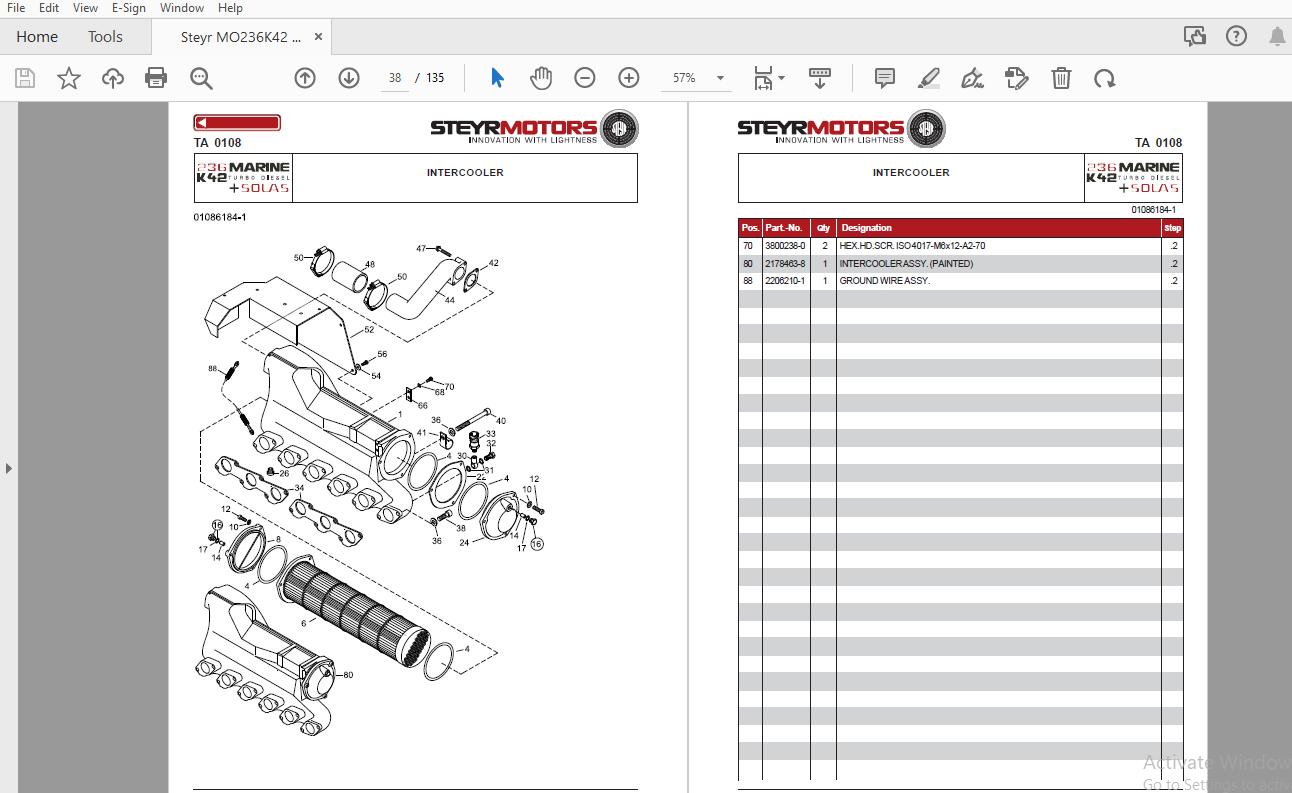The width and height of the screenshot is (1292, 793).
Task: Click part number 3800238-0
Action: 785,246
